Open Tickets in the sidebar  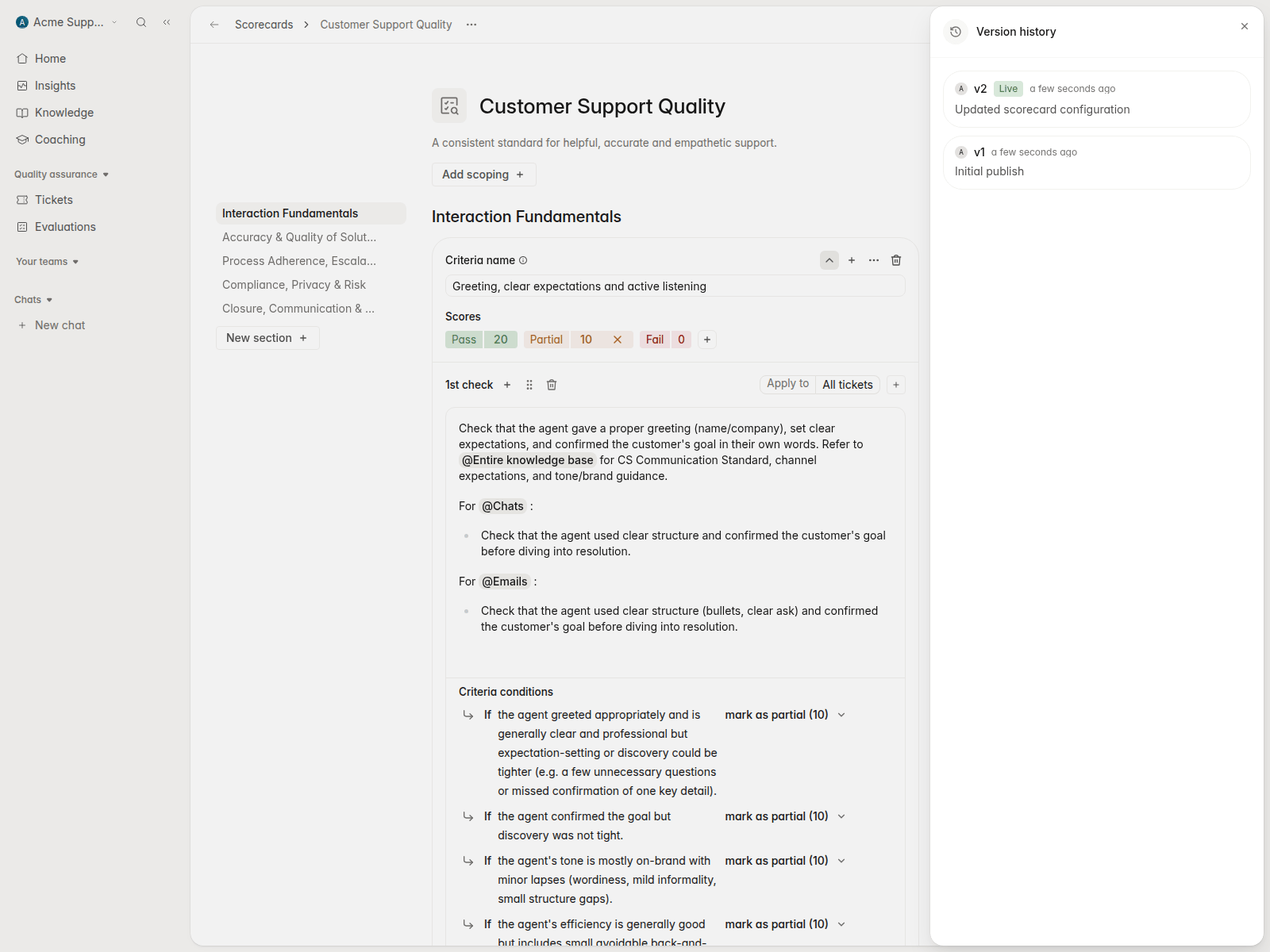[95, 200]
